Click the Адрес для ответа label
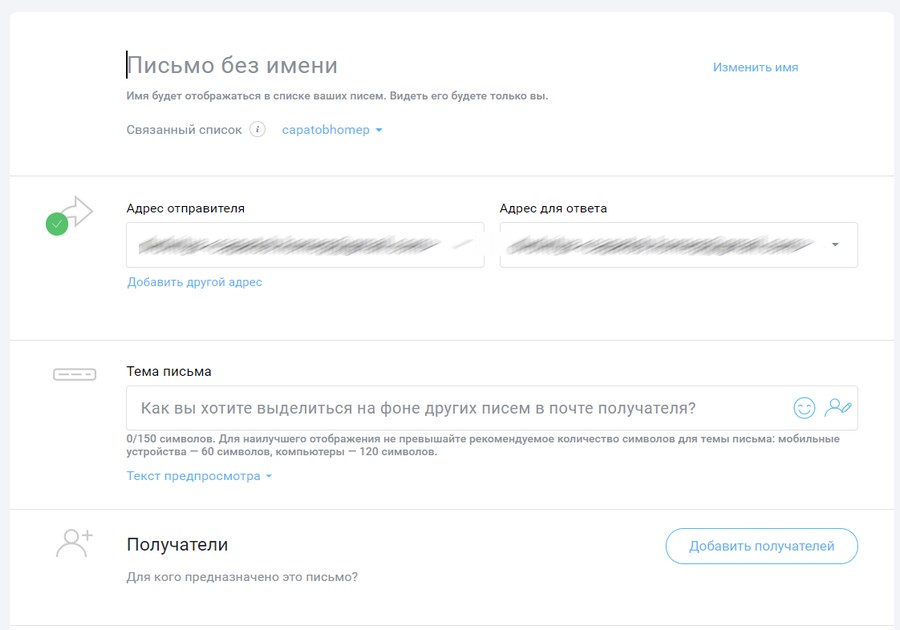This screenshot has width=900, height=630. [553, 208]
